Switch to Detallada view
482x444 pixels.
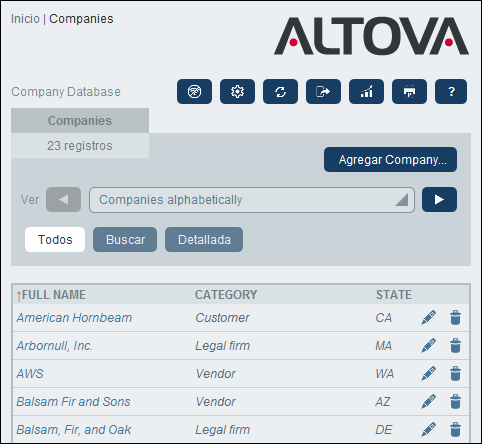tap(204, 239)
